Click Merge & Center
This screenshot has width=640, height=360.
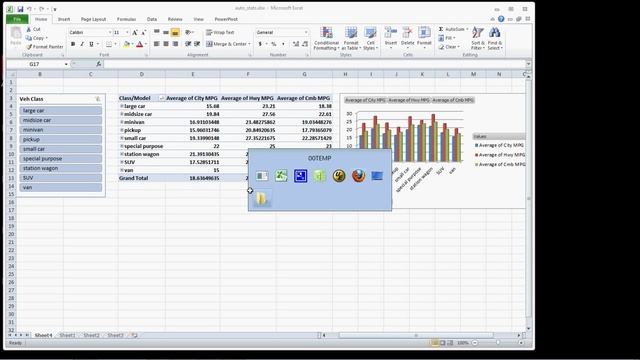pos(229,44)
